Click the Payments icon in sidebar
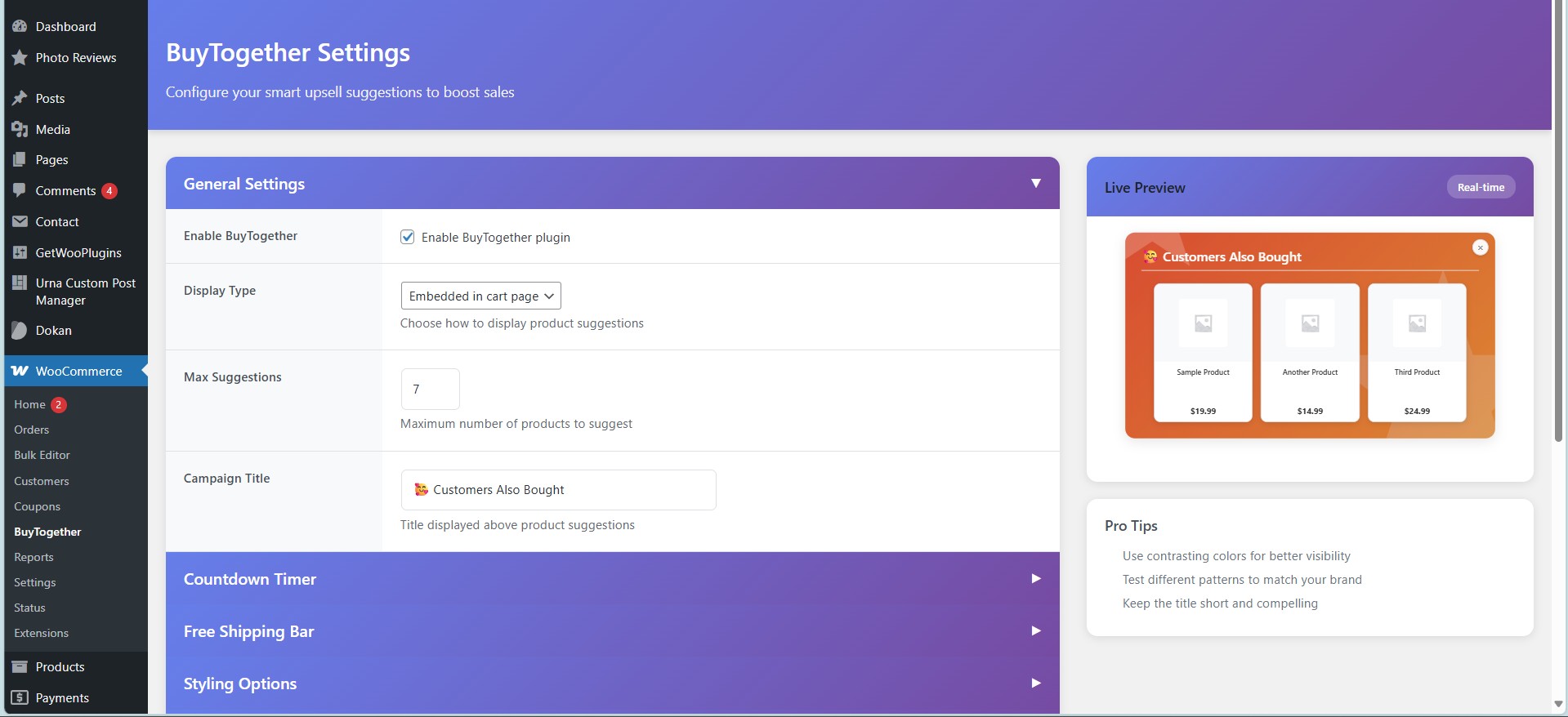 [20, 697]
